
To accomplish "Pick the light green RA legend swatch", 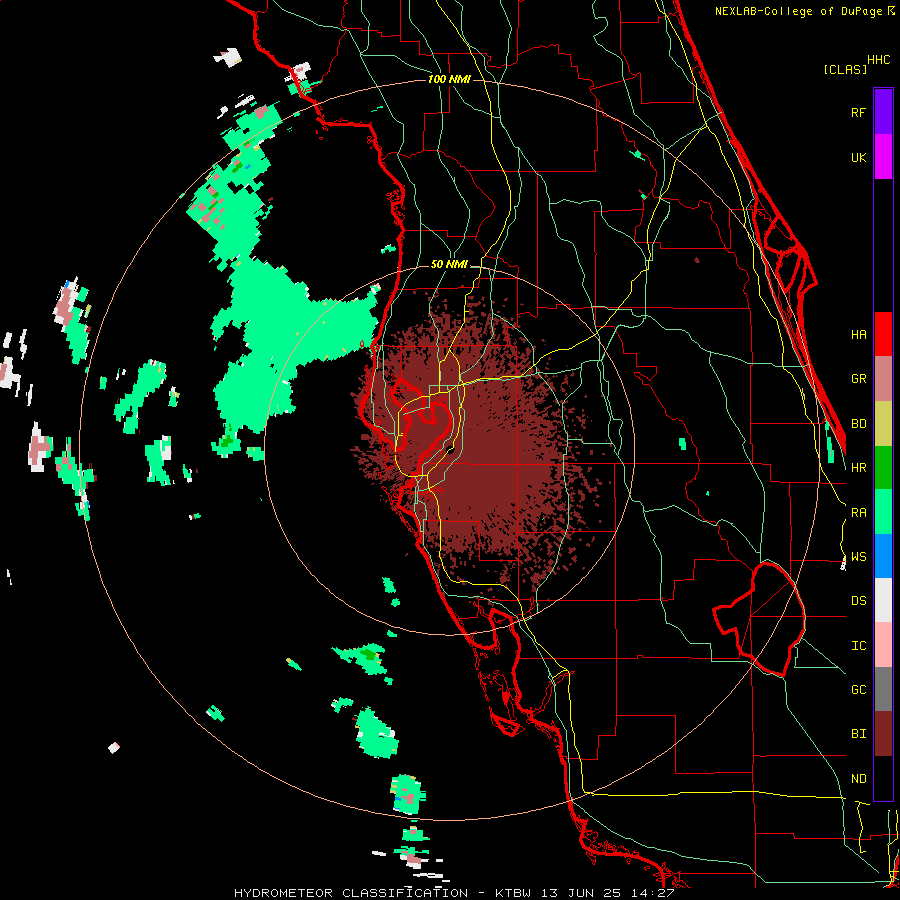I will 883,512.
